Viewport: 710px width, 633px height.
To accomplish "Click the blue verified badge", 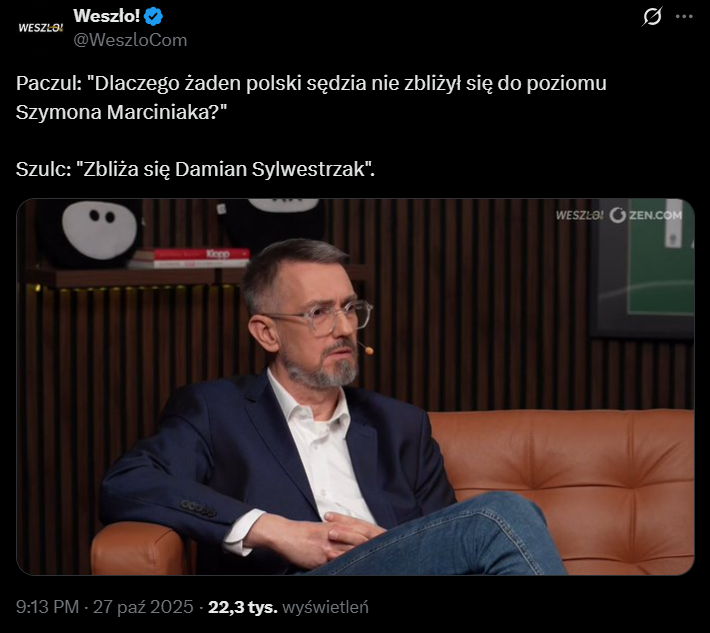I will point(153,17).
